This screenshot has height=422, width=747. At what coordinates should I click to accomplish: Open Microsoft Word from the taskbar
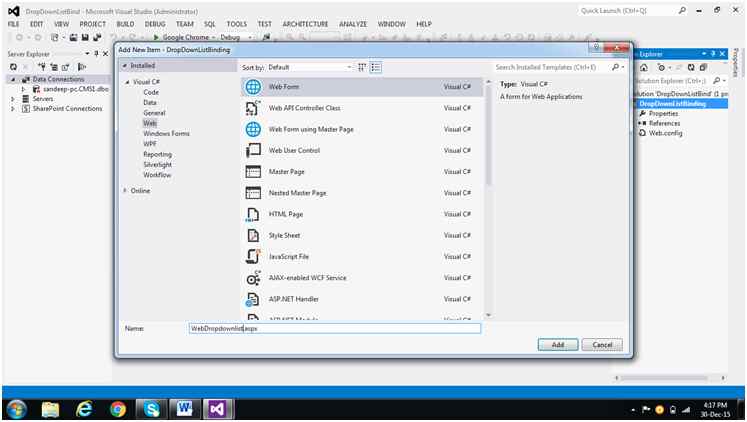coord(184,409)
